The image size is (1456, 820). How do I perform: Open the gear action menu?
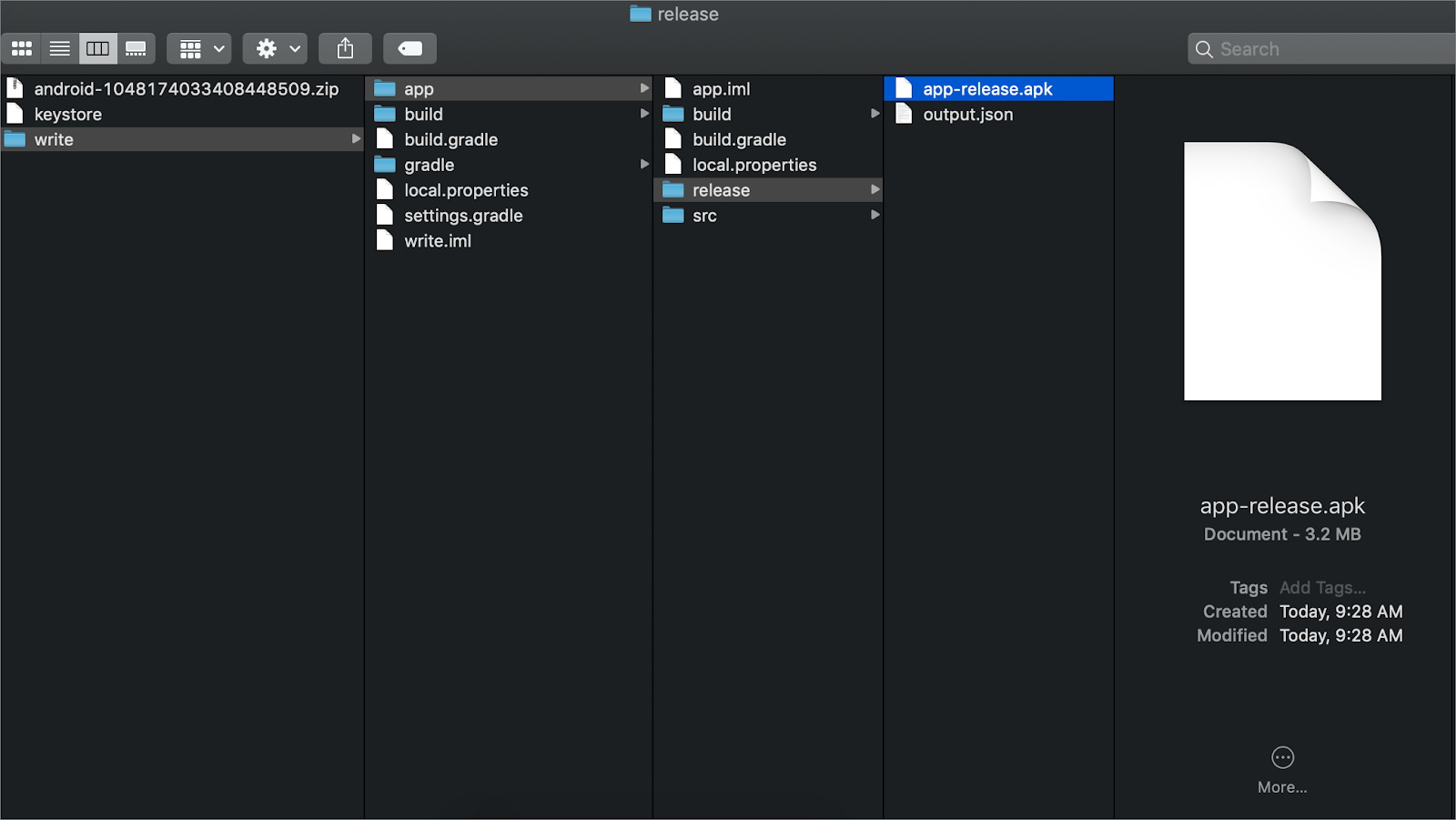[x=275, y=49]
